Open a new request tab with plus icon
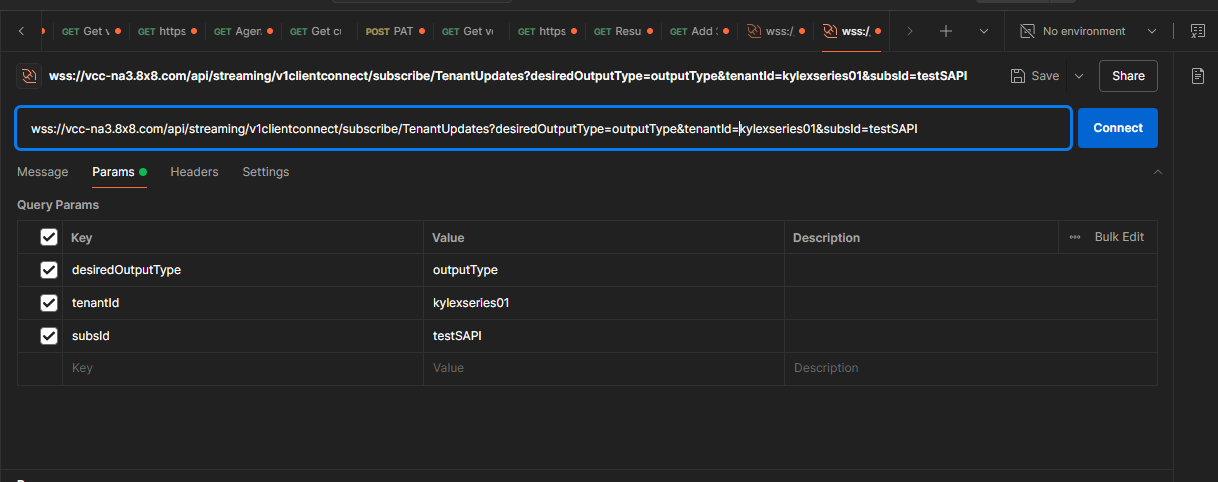 (x=945, y=31)
